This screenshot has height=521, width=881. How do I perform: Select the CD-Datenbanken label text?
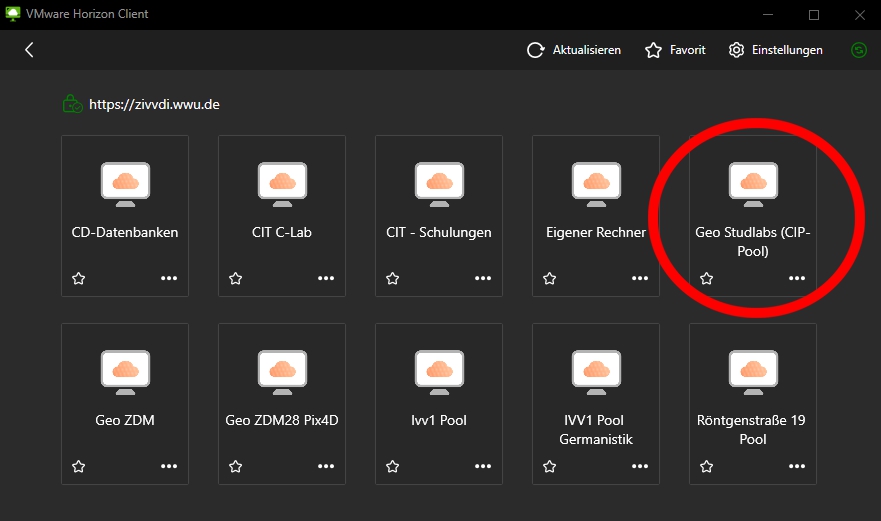[x=125, y=232]
